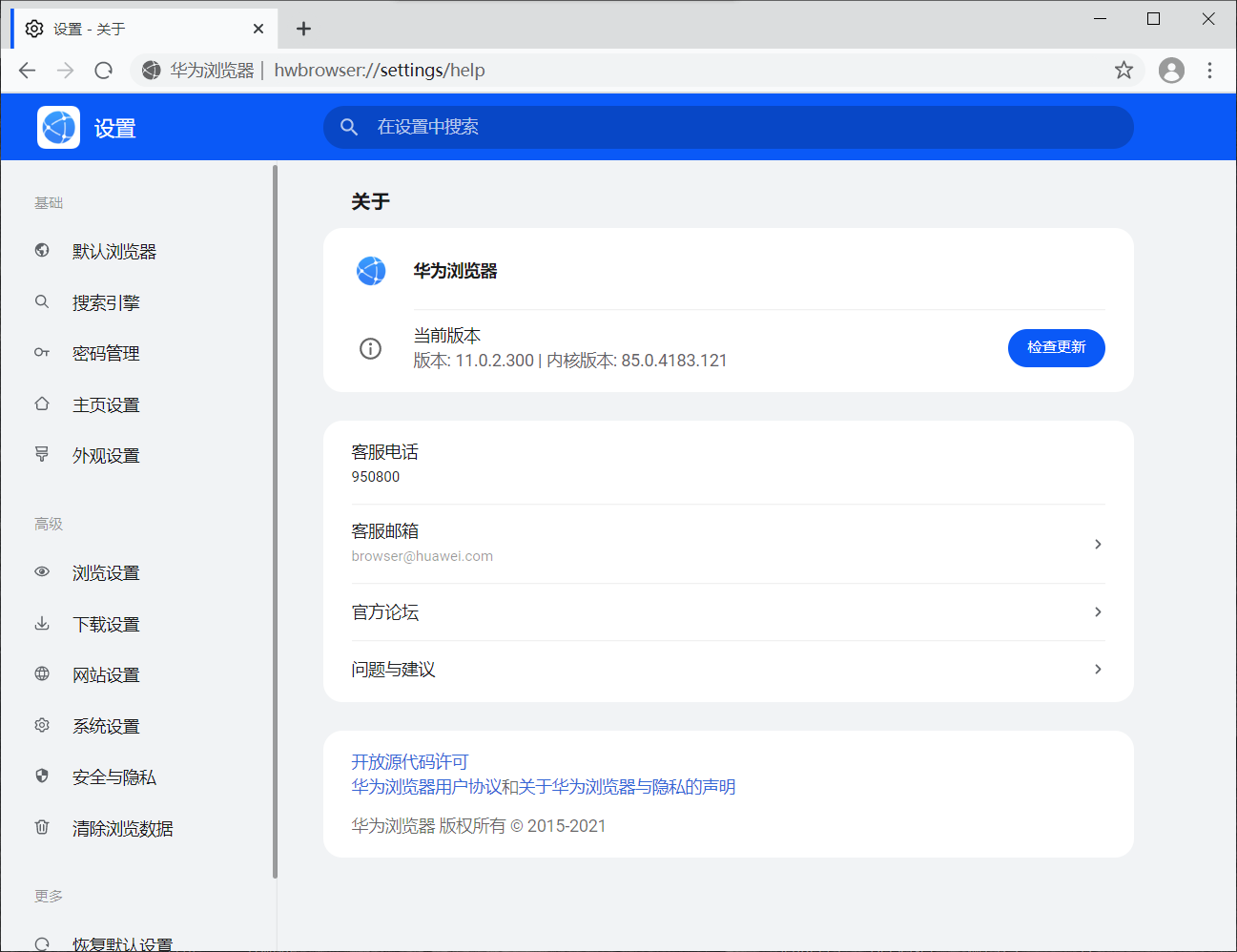Click the browser logo in 关于 card

click(x=371, y=271)
